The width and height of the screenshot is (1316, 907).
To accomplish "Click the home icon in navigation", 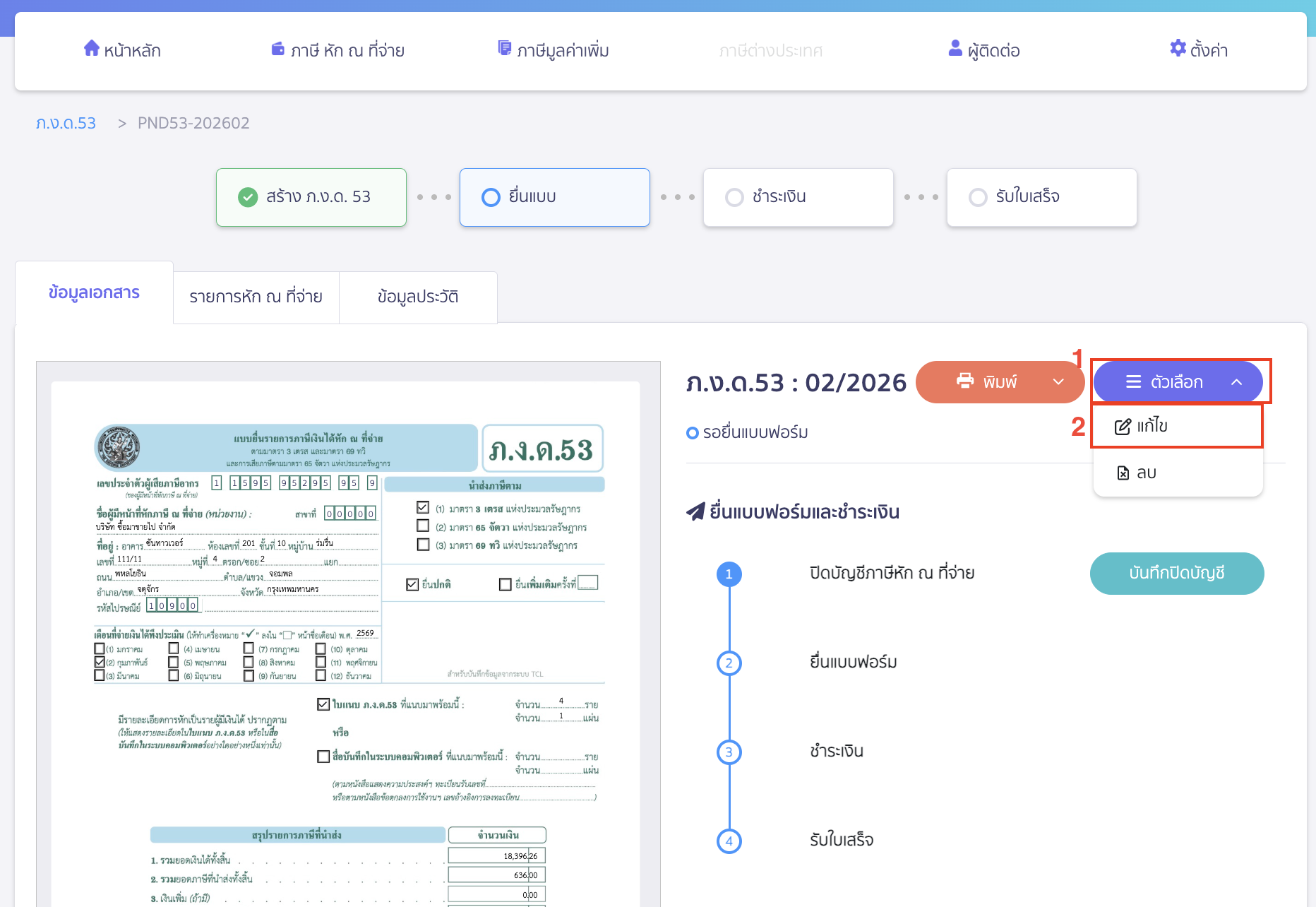I will coord(91,48).
